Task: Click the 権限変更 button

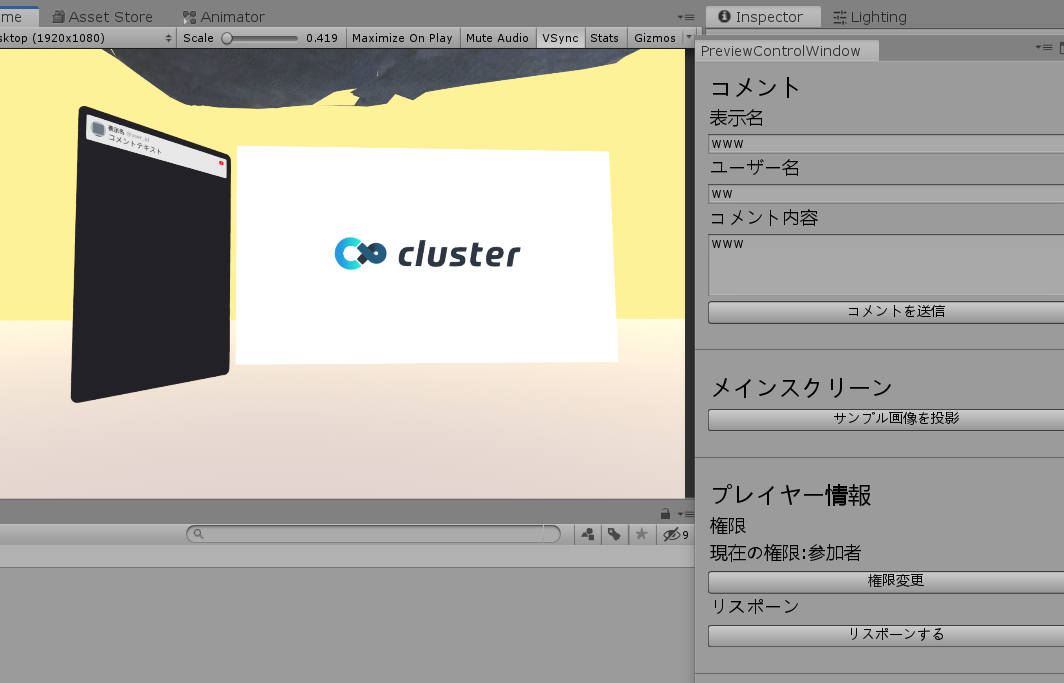Action: (x=886, y=581)
